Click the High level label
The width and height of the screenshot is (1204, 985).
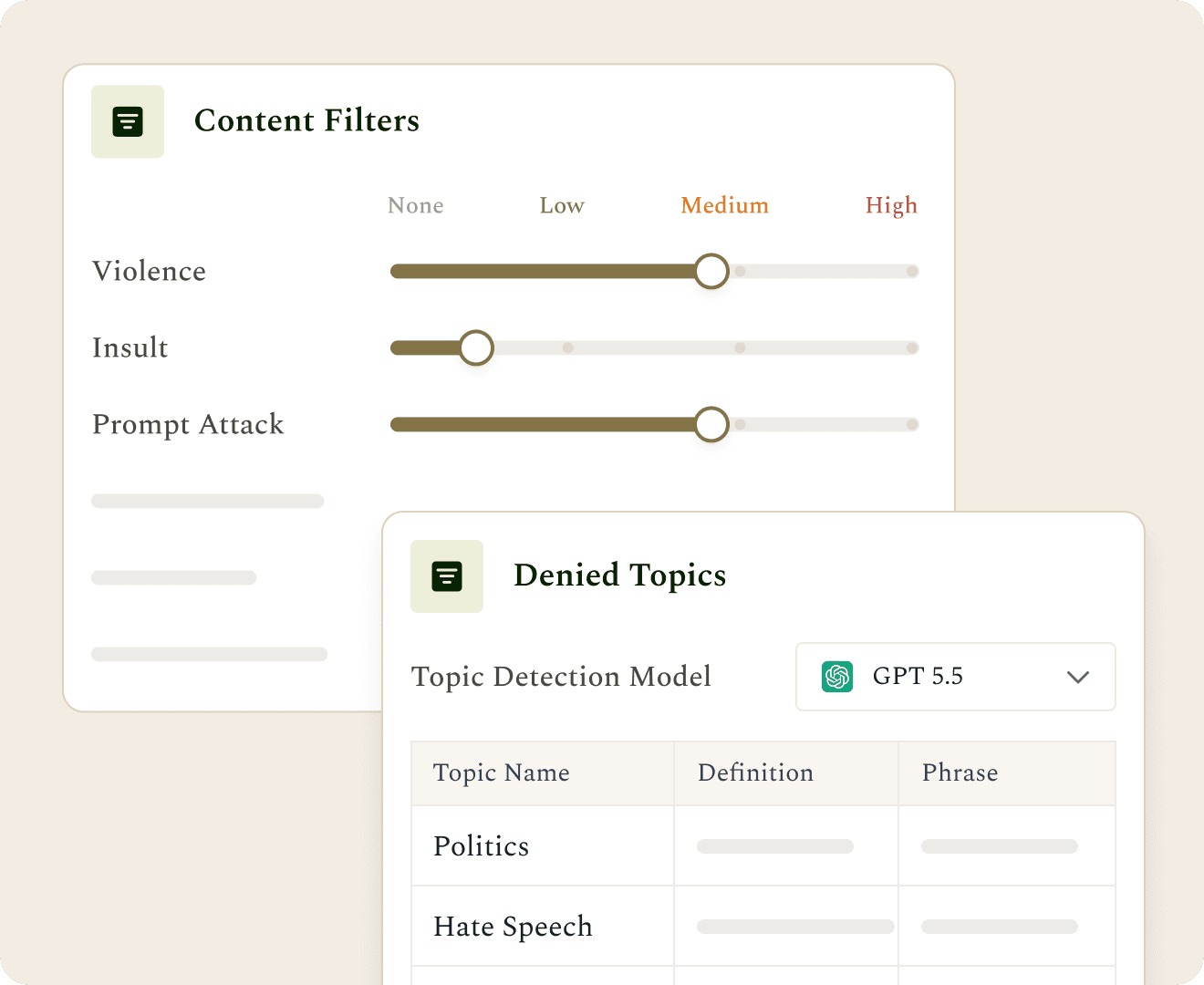(x=891, y=206)
